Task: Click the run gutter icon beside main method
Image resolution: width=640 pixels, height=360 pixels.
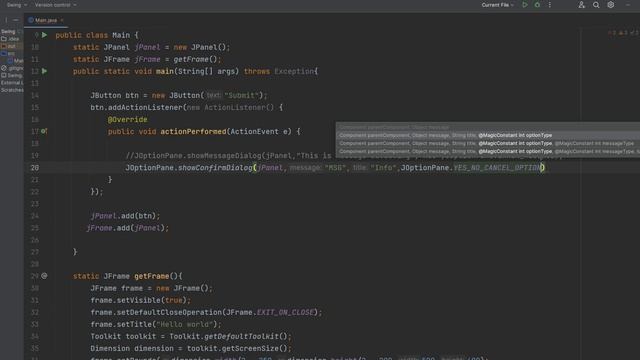Action: [x=44, y=71]
